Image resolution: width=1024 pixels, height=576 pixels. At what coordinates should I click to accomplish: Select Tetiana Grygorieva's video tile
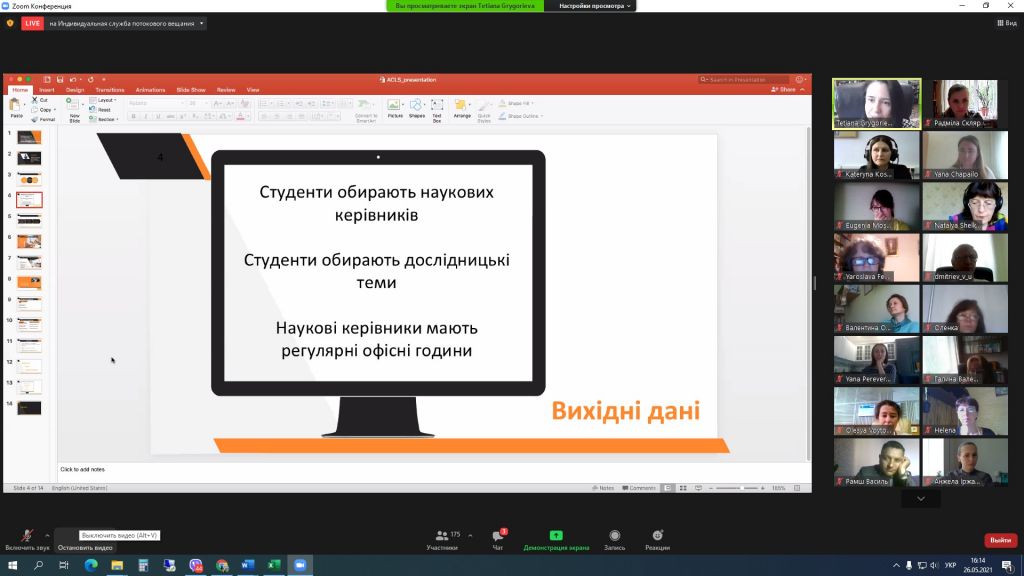[876, 104]
